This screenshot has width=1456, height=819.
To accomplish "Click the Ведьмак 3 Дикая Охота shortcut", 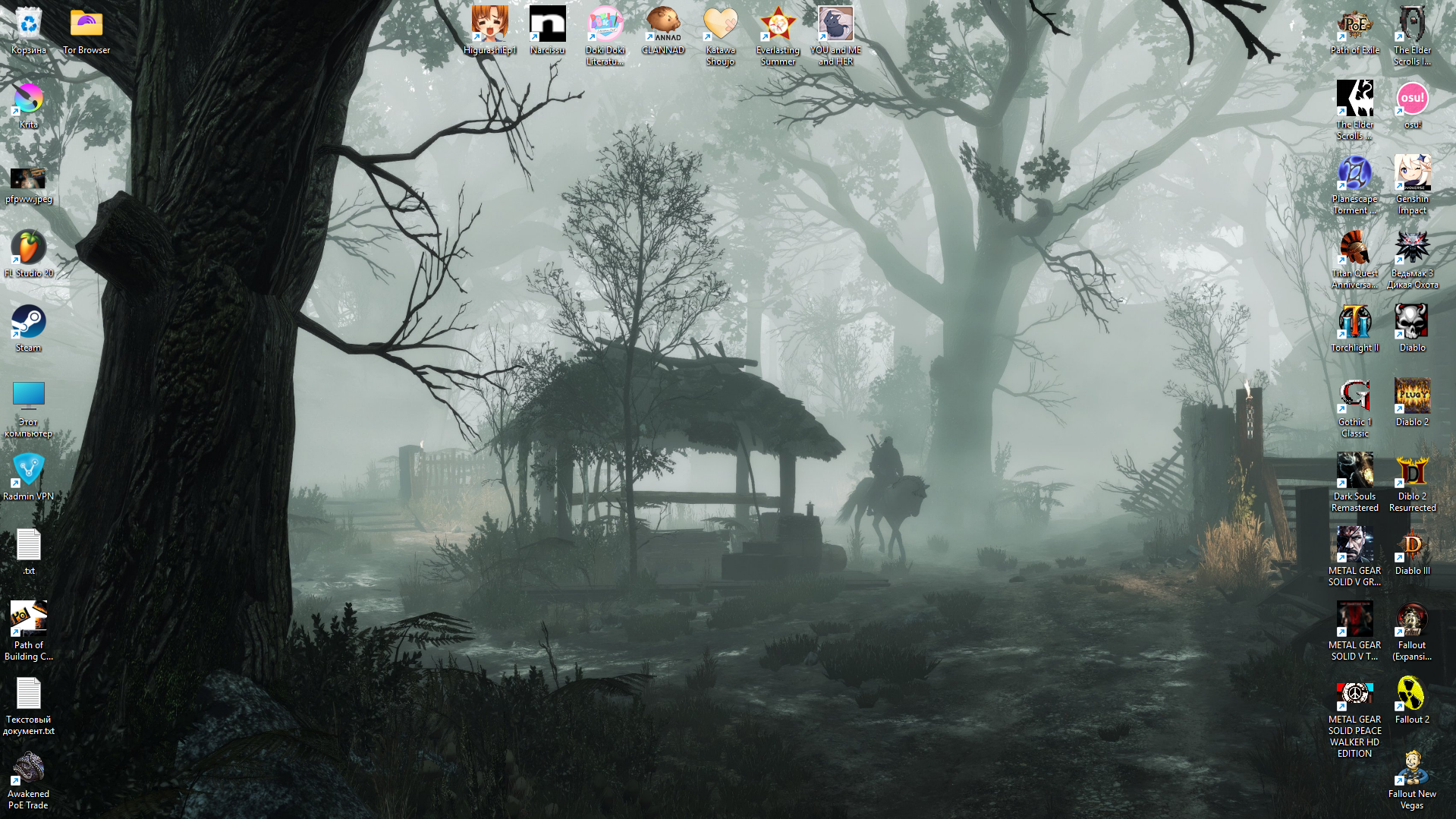I will coord(1412,259).
